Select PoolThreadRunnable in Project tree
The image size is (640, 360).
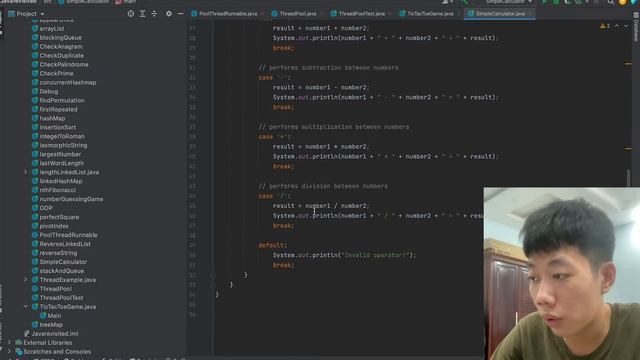(68, 235)
